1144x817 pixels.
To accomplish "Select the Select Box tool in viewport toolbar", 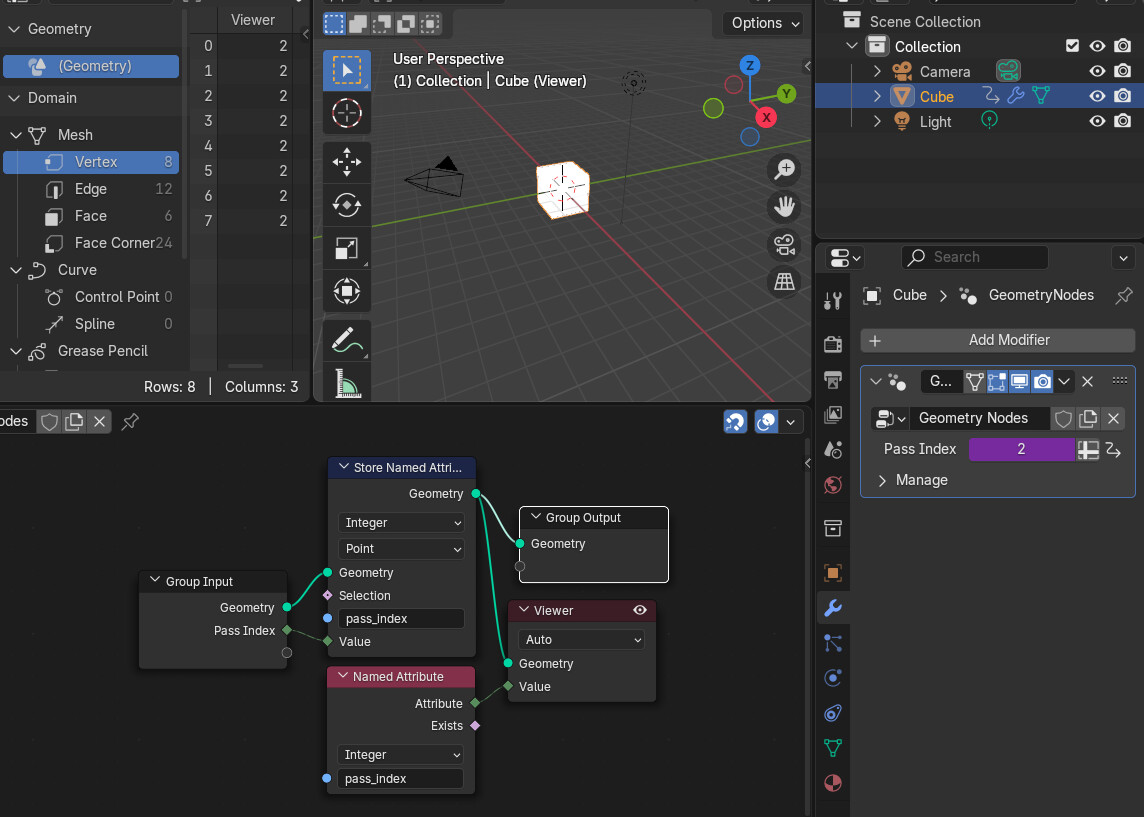I will [x=347, y=70].
